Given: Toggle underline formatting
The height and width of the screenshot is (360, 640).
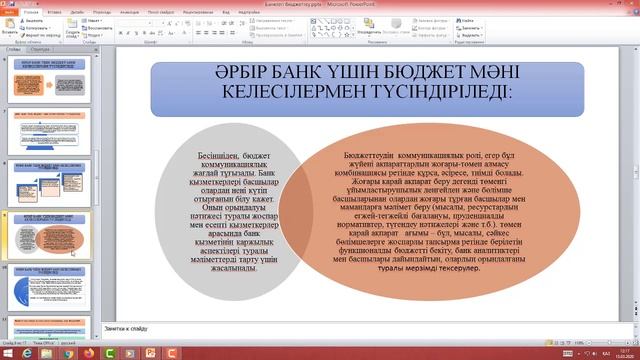Looking at the screenshot, I should (136, 33).
